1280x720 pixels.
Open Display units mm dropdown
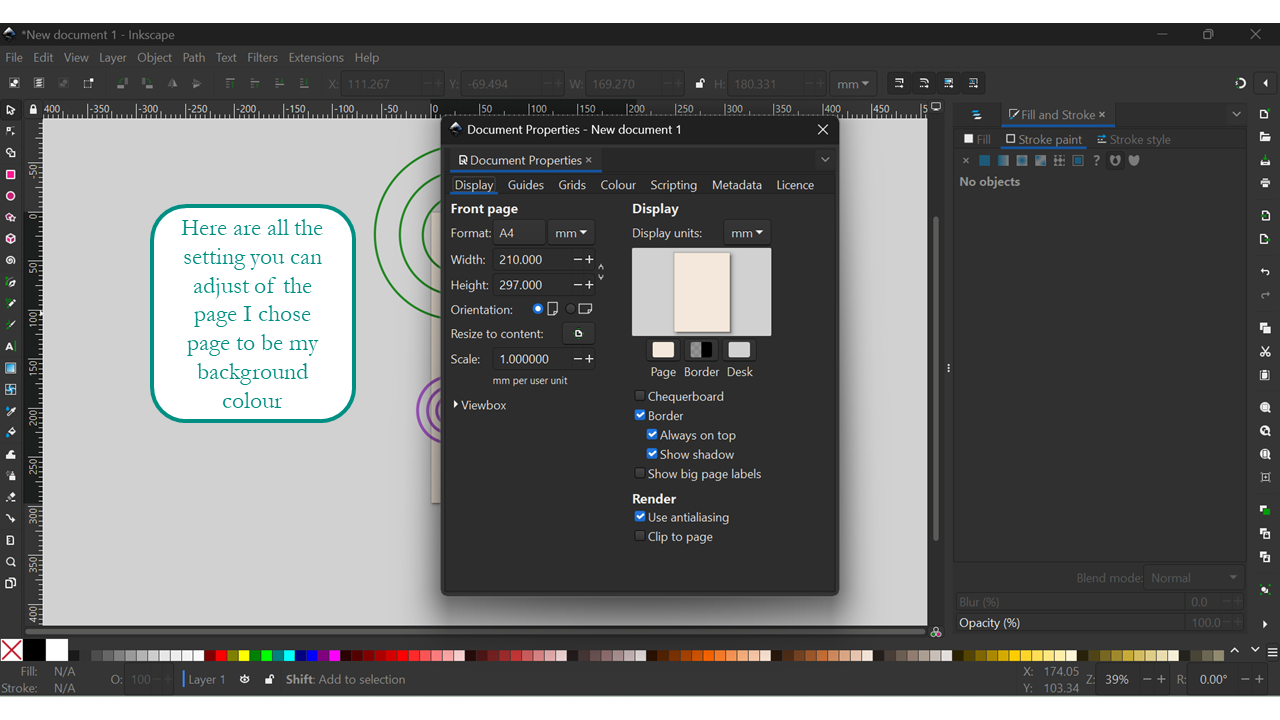(747, 233)
